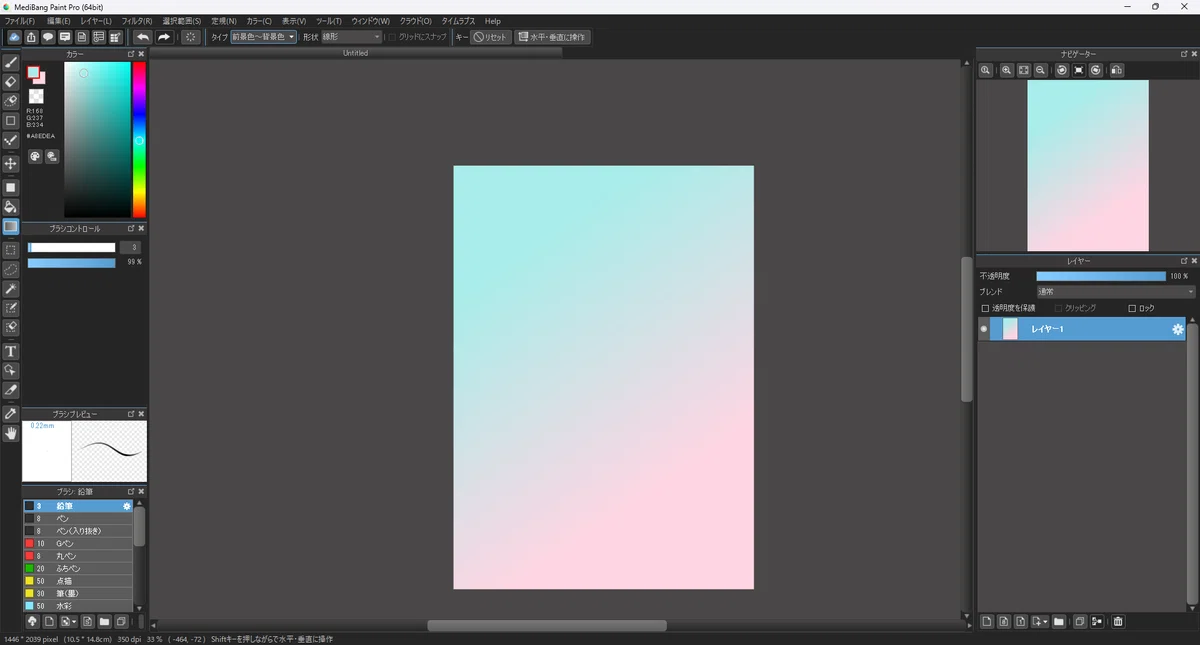1200x645 pixels.
Task: Click the foreground color swatch
Action: coord(34,72)
